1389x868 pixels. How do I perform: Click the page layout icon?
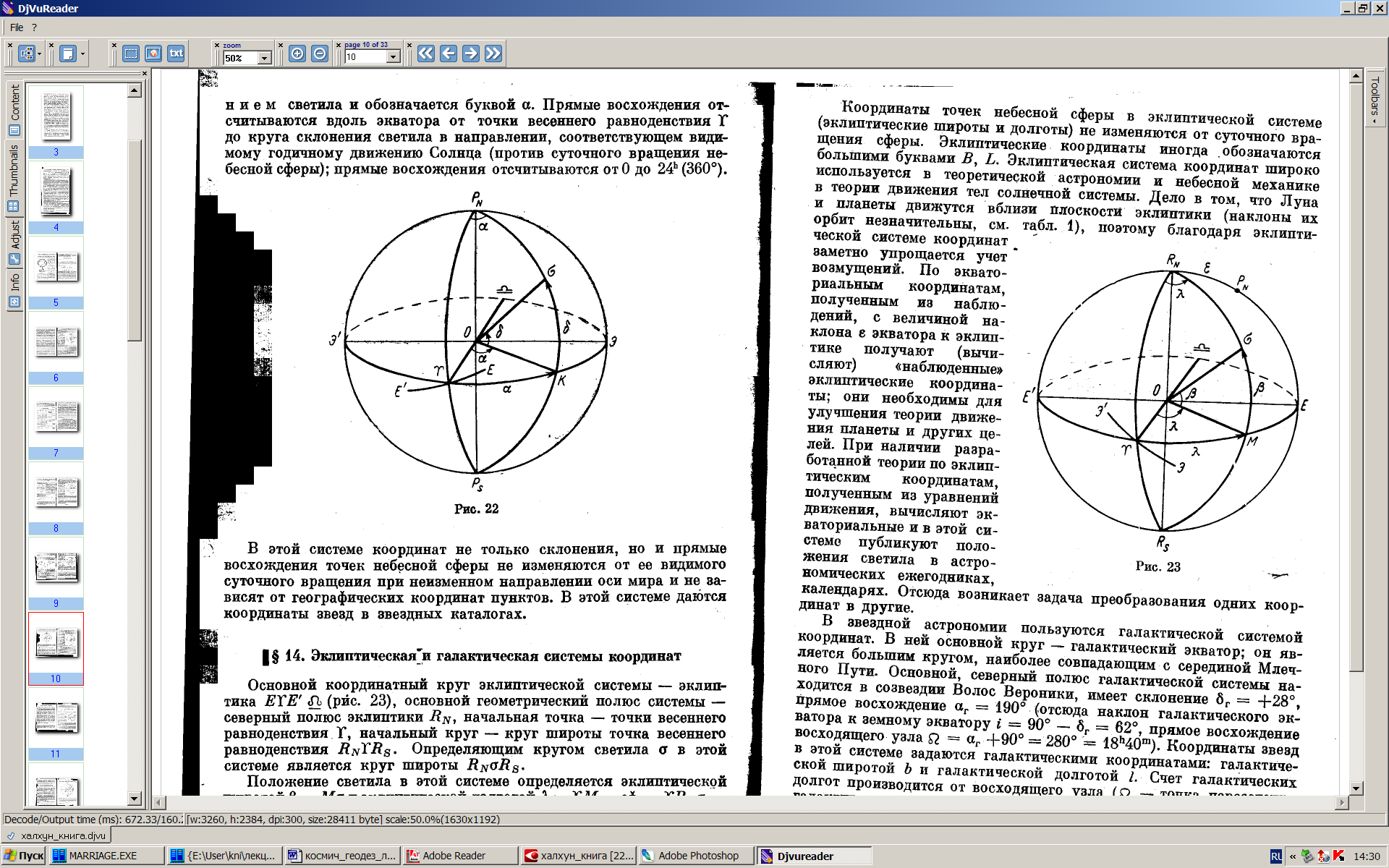[68, 54]
